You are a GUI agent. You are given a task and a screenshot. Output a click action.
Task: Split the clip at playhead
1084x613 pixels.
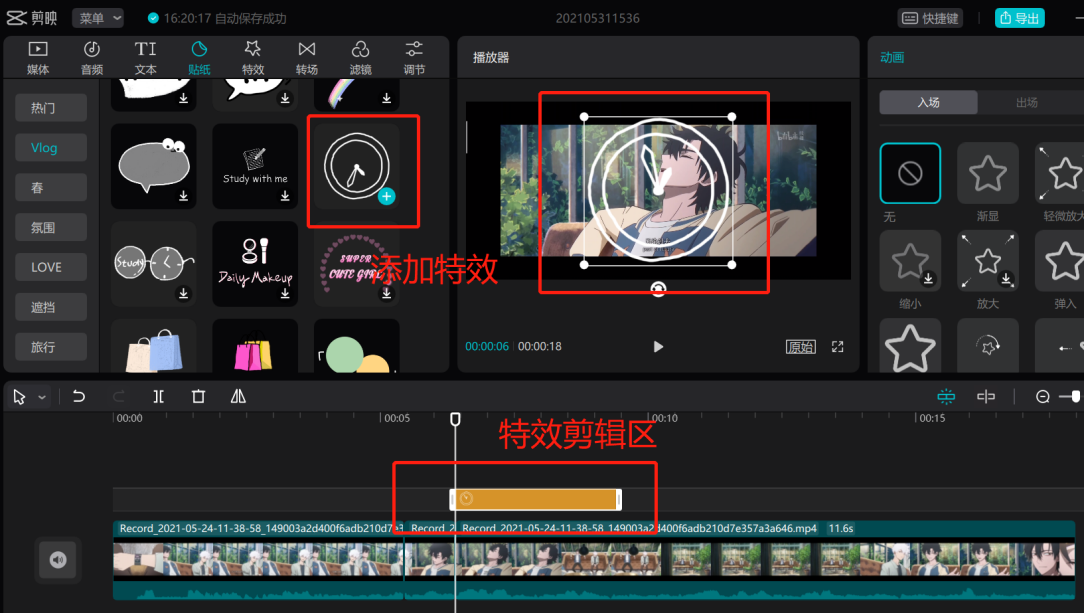pyautogui.click(x=158, y=397)
